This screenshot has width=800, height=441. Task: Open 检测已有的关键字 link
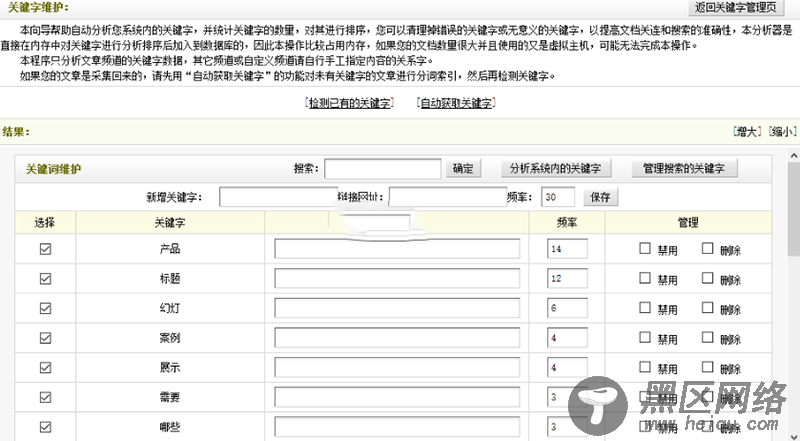(349, 103)
